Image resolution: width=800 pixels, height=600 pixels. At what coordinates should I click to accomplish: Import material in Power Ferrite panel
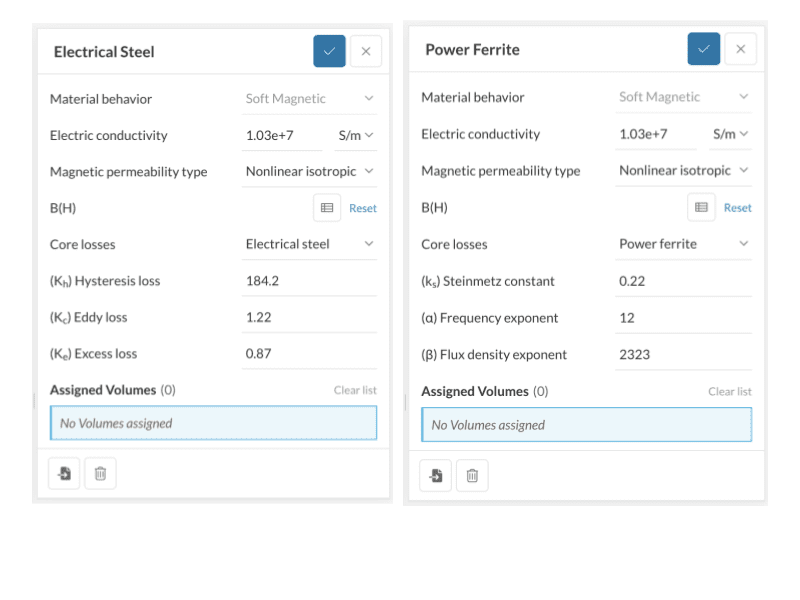coord(436,475)
